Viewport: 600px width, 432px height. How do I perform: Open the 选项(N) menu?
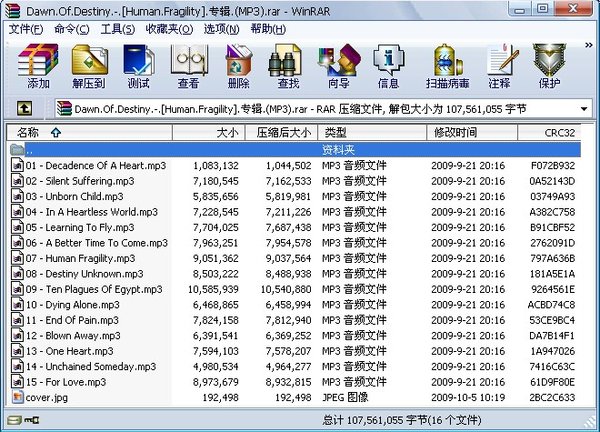(x=221, y=29)
